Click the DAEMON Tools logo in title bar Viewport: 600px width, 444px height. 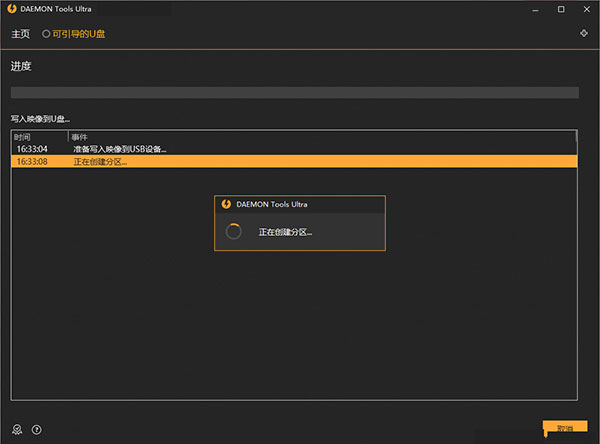pyautogui.click(x=12, y=10)
